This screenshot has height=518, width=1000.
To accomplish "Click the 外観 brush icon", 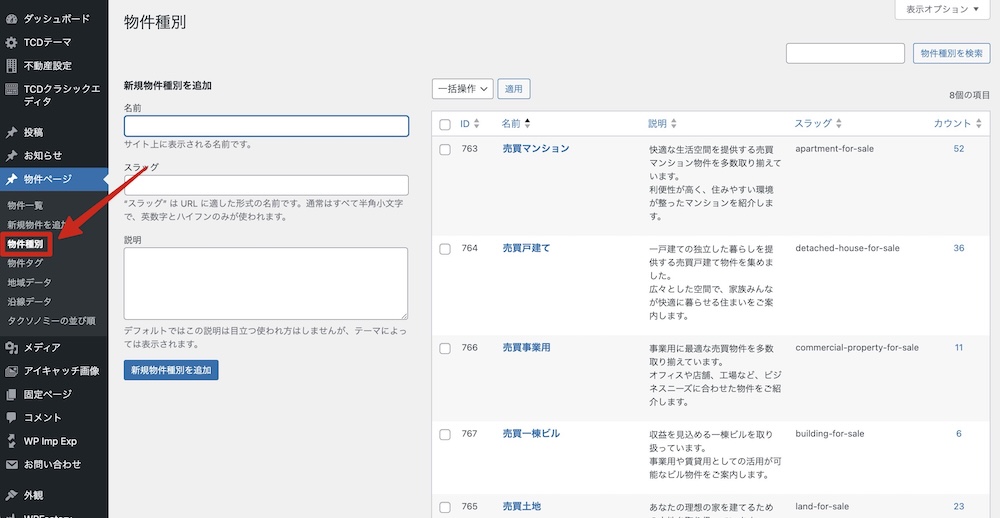I will pos(11,495).
